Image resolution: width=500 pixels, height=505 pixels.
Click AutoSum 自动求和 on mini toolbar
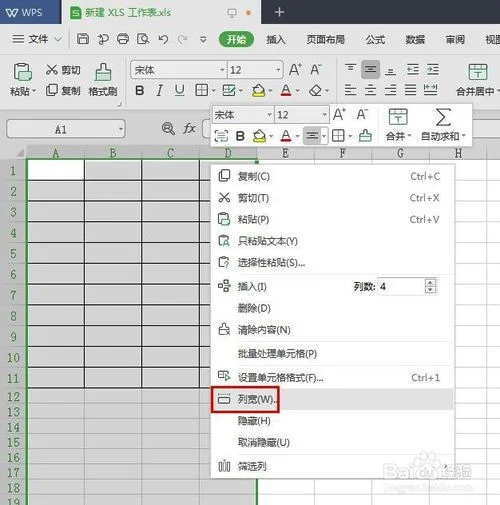point(443,125)
